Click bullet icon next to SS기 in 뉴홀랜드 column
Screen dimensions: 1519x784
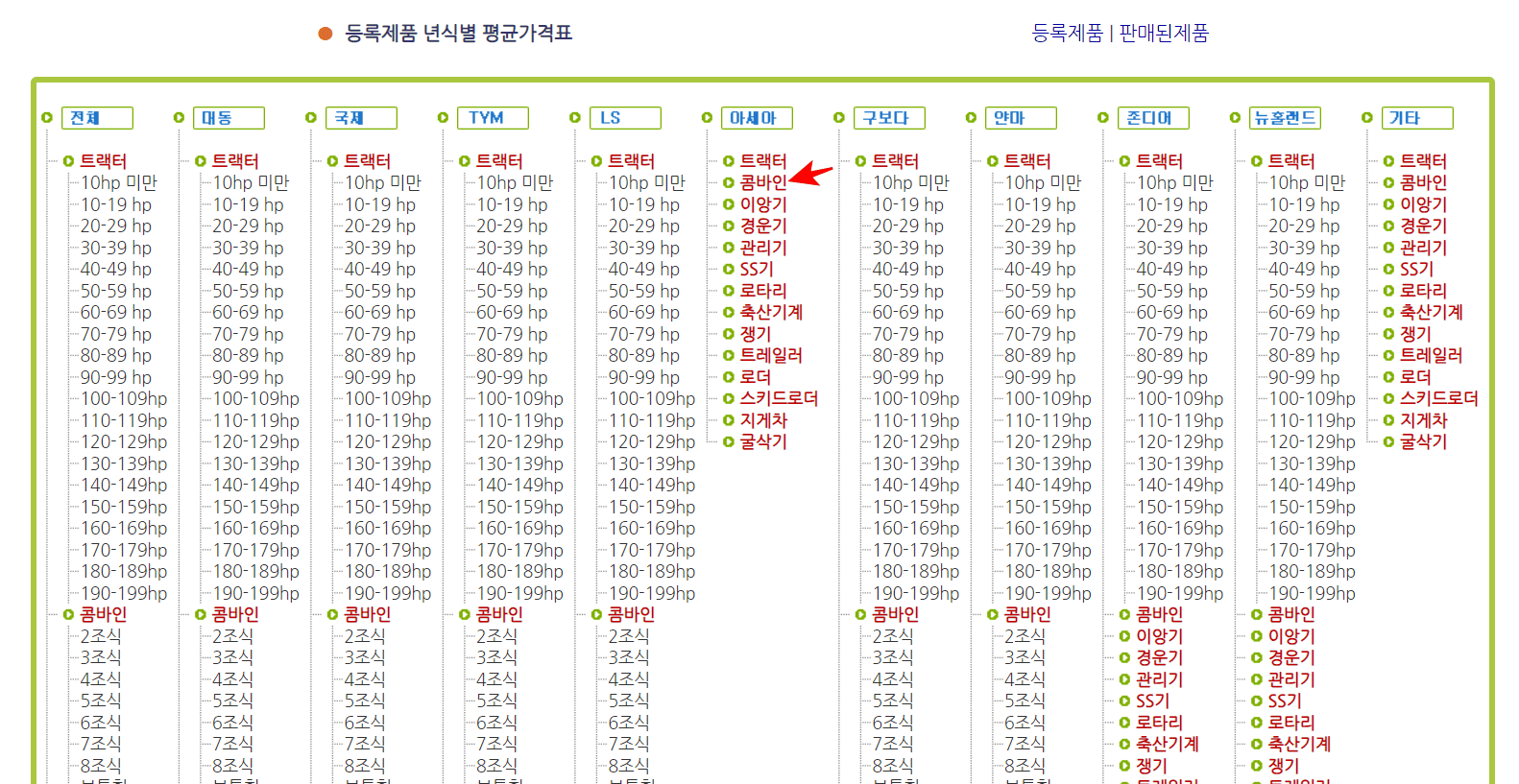click(x=1256, y=701)
